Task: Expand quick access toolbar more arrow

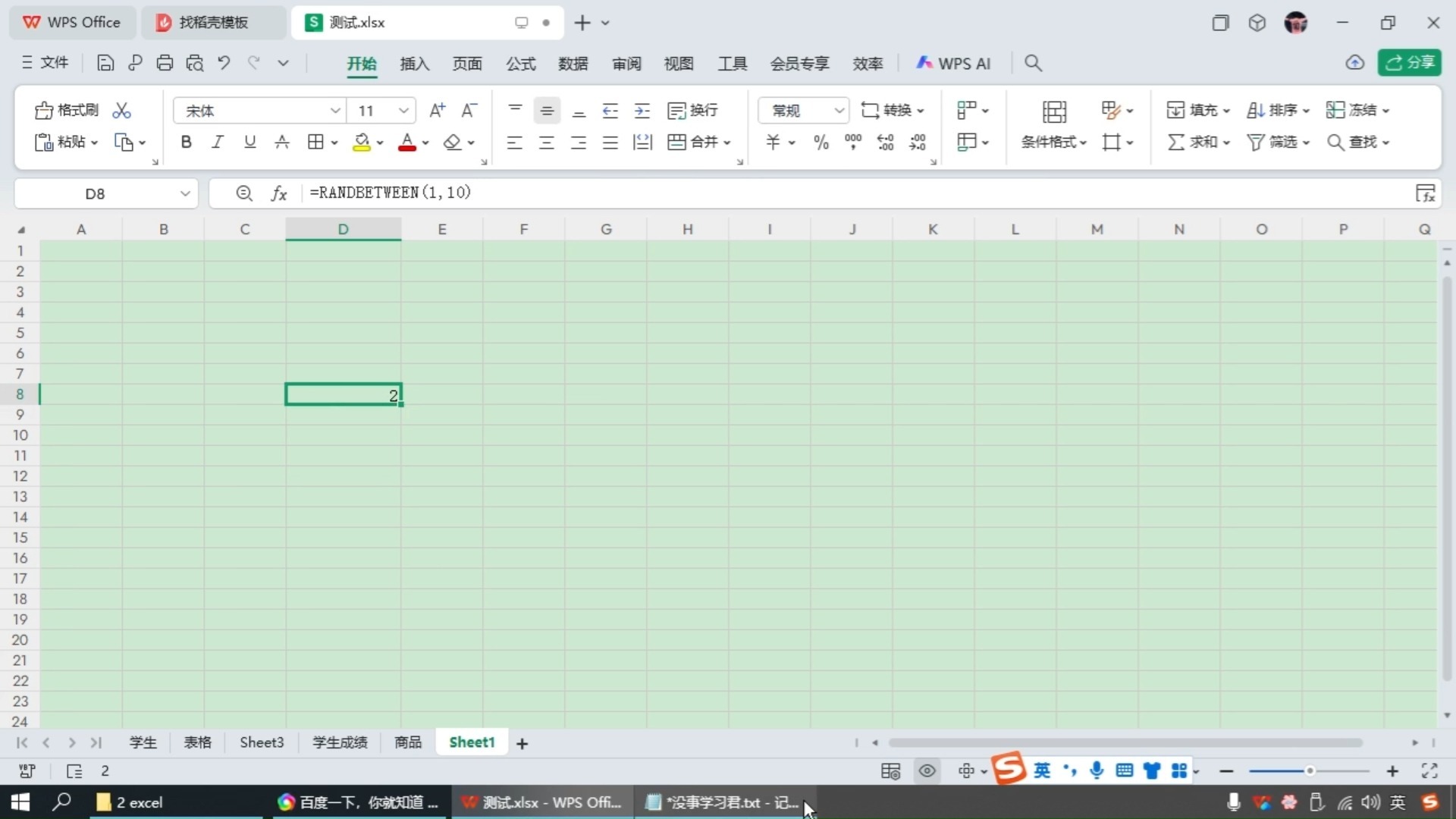Action: coord(283,63)
